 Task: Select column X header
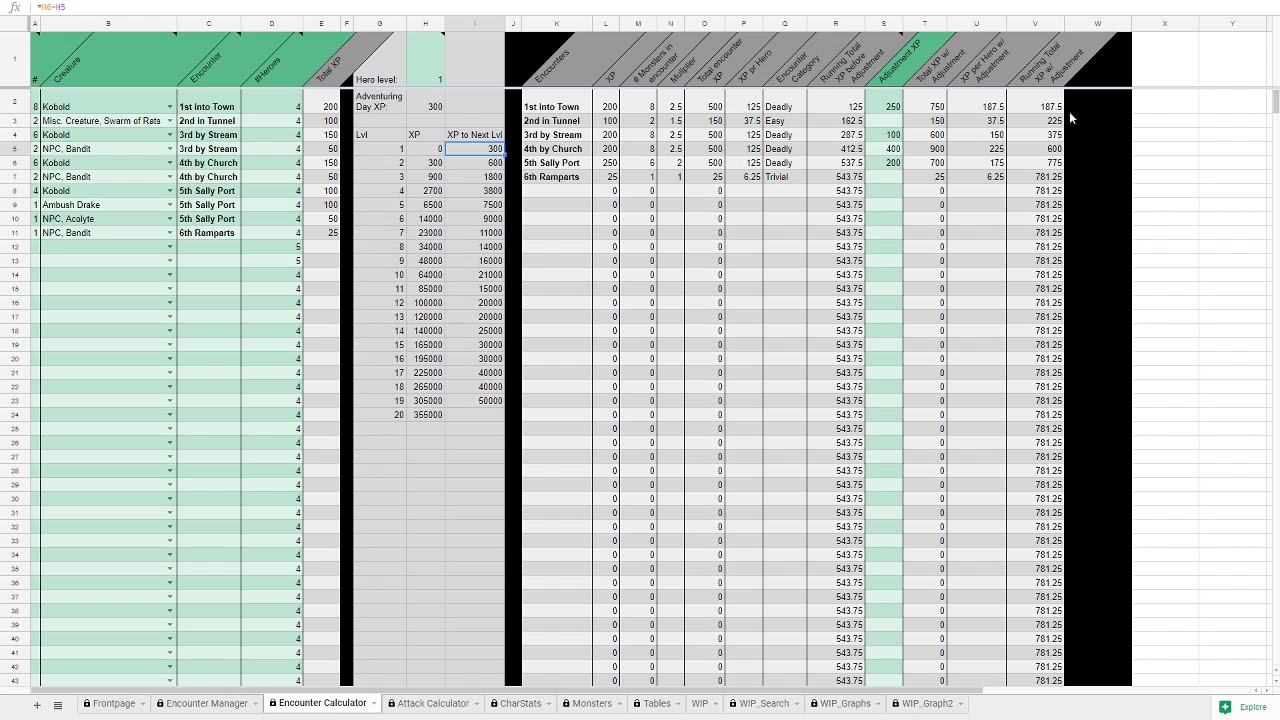(x=1164, y=24)
